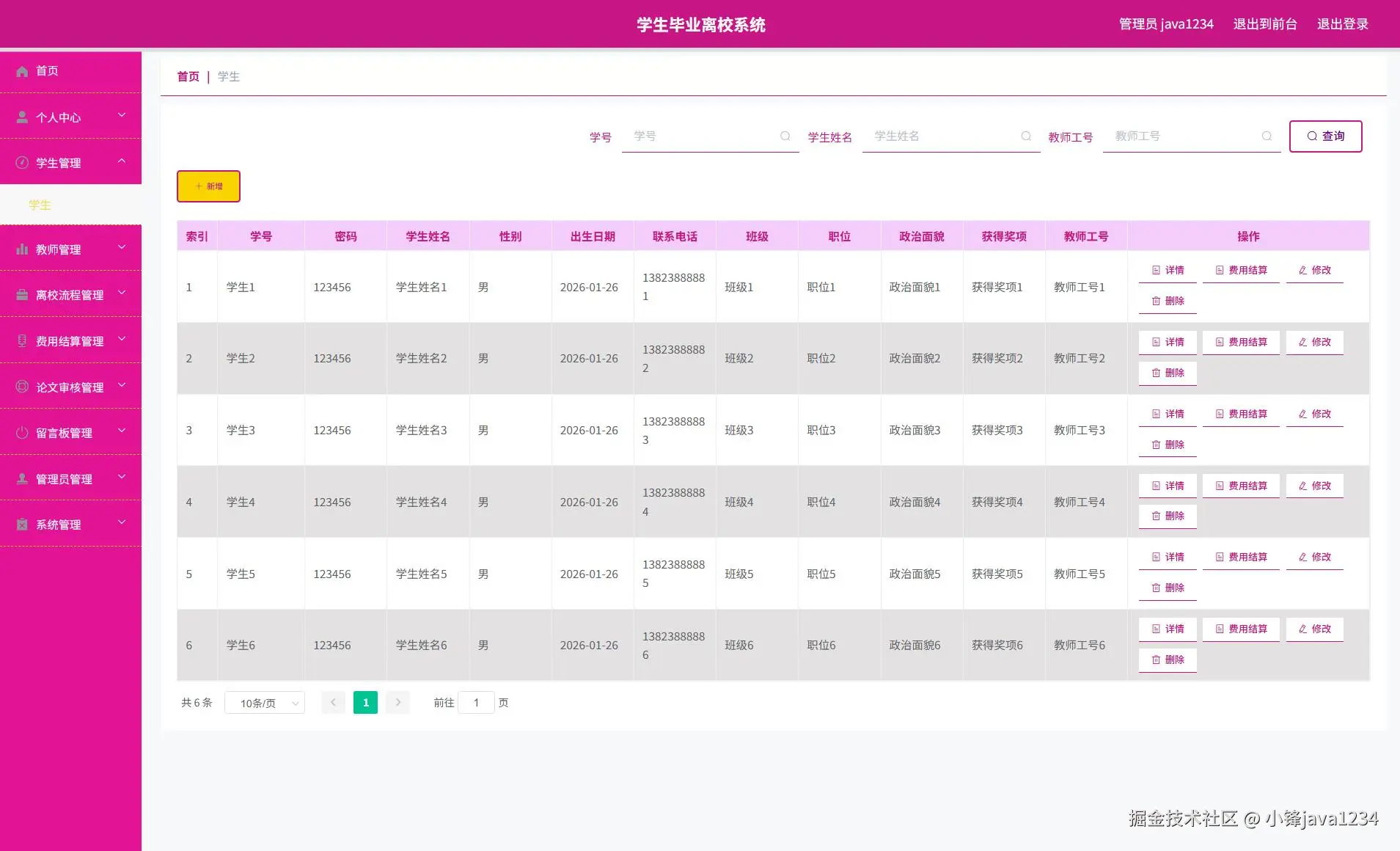This screenshot has width=1400, height=851.
Task: Click the 论文审核管理 lifebuoy icon
Action: [22, 387]
